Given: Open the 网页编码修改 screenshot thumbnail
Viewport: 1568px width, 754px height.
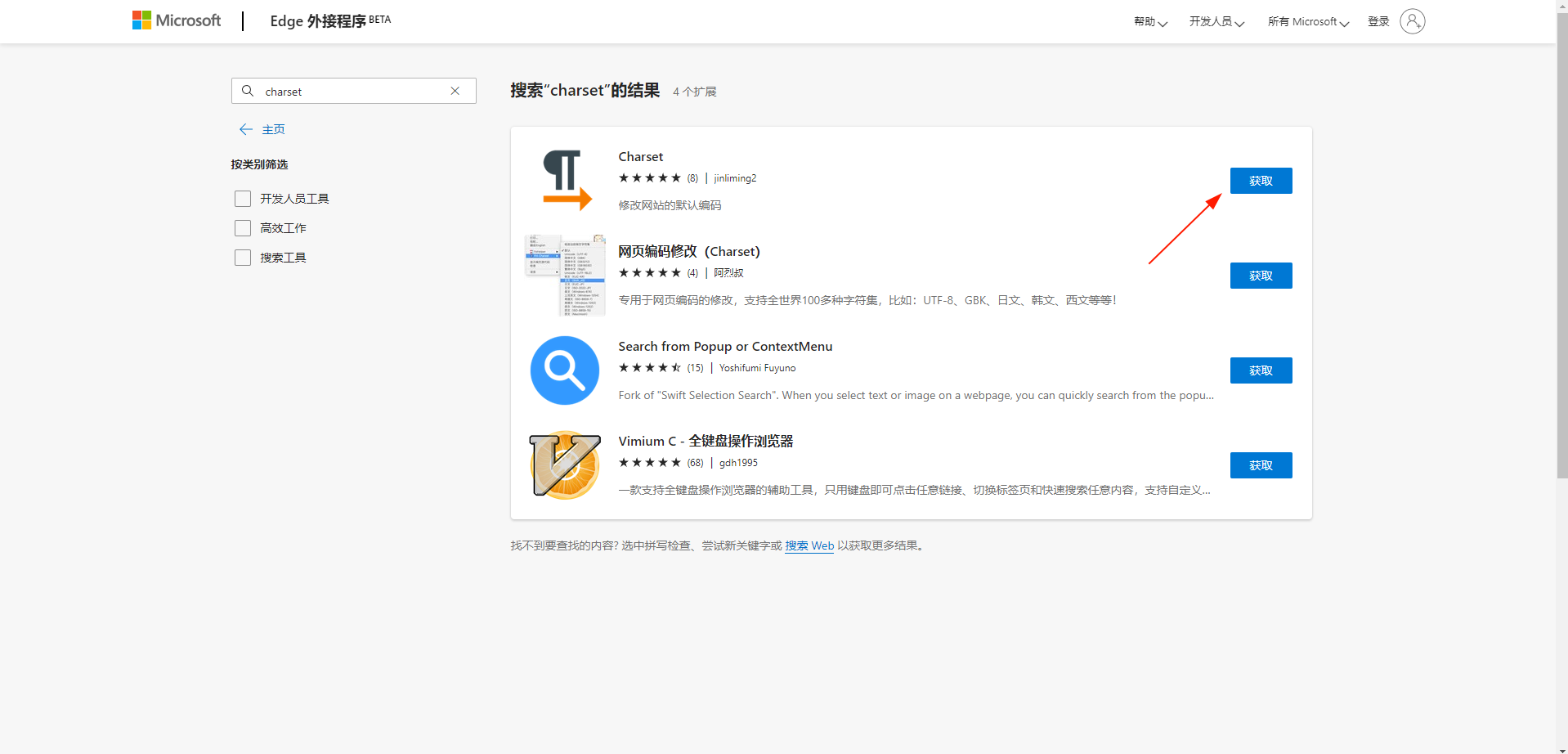Looking at the screenshot, I should (x=565, y=275).
